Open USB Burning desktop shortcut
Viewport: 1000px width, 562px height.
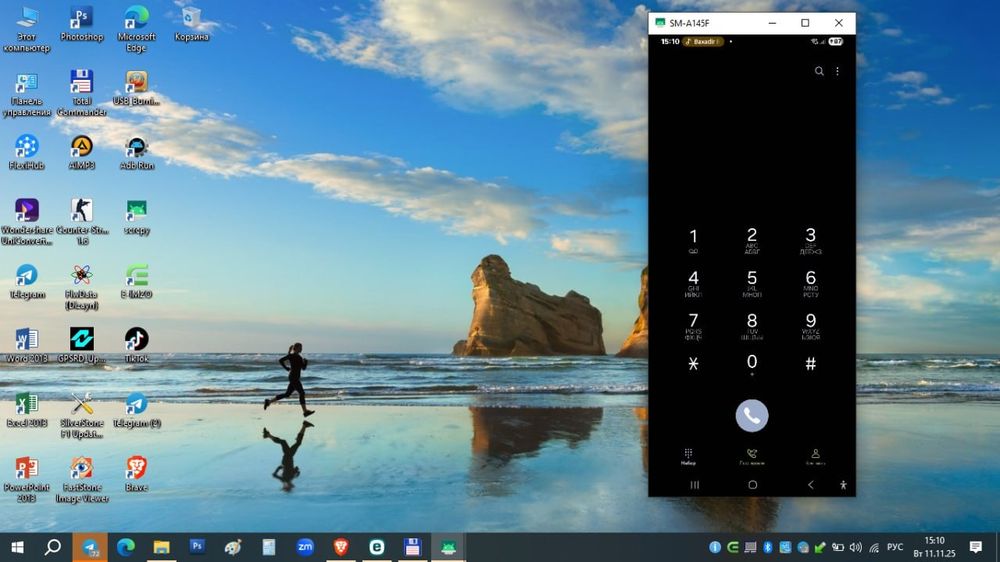tap(136, 88)
